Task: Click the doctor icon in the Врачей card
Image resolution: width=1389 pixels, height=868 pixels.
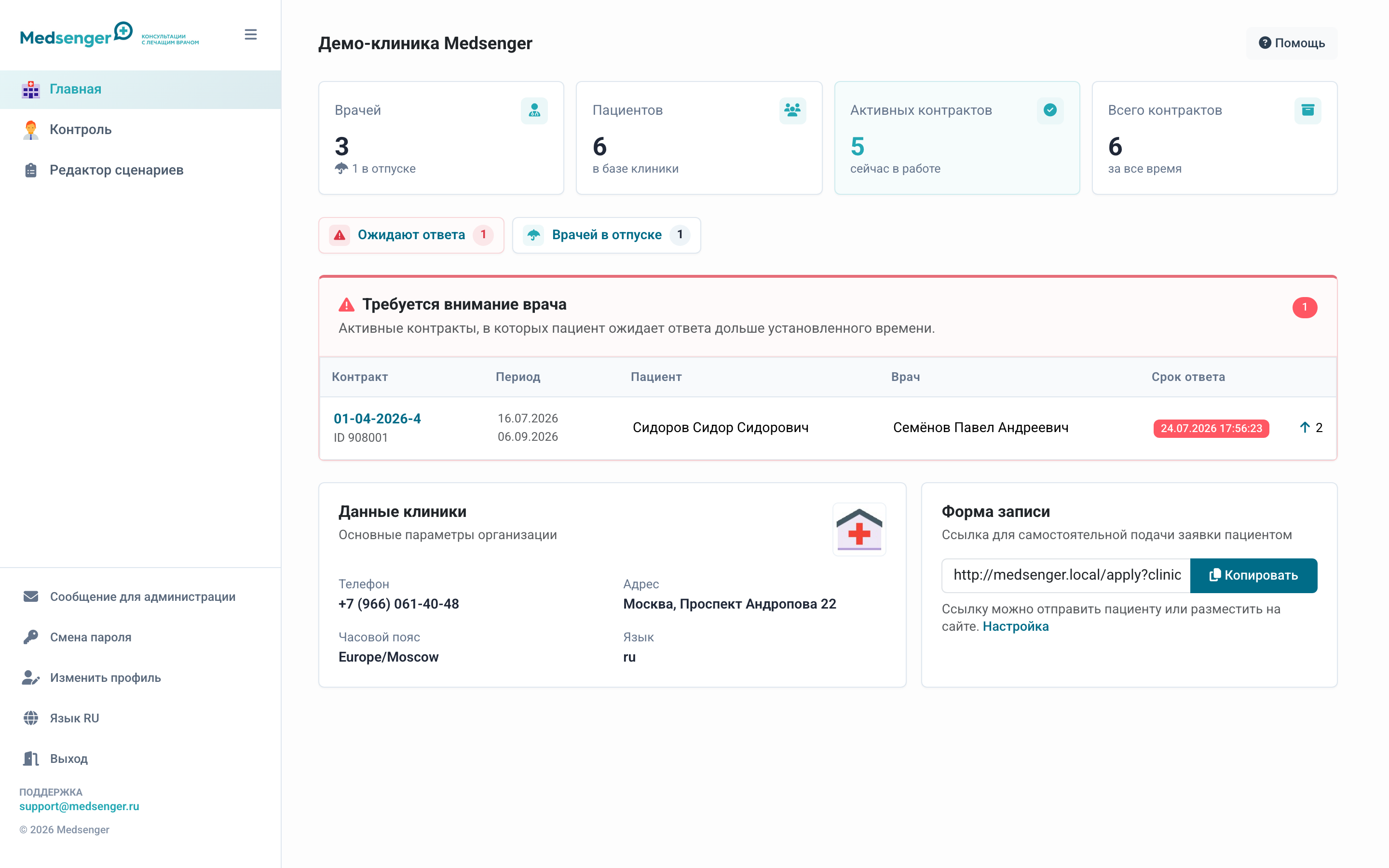Action: pyautogui.click(x=534, y=110)
